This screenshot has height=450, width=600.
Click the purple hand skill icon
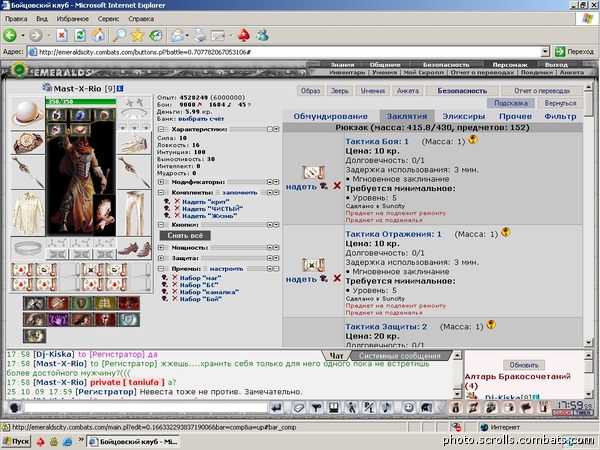(58, 320)
